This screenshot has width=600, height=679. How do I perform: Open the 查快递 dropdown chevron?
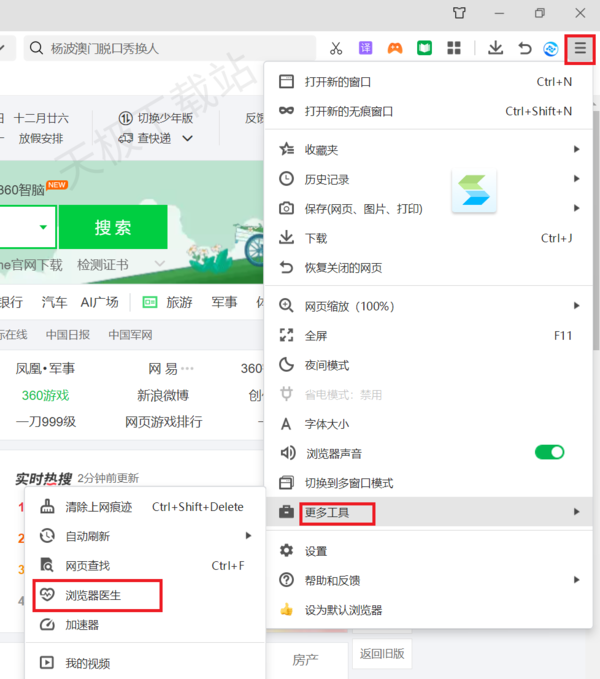tap(188, 139)
